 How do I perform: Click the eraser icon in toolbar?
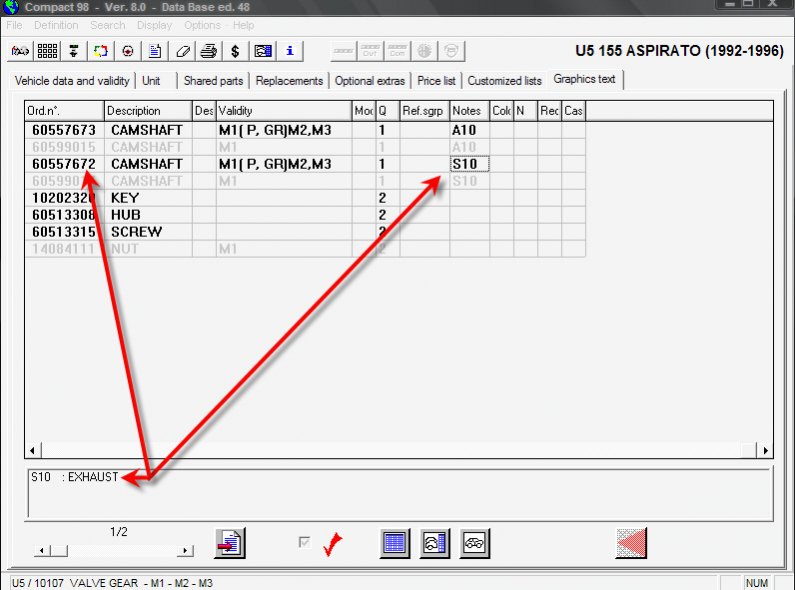(x=182, y=51)
